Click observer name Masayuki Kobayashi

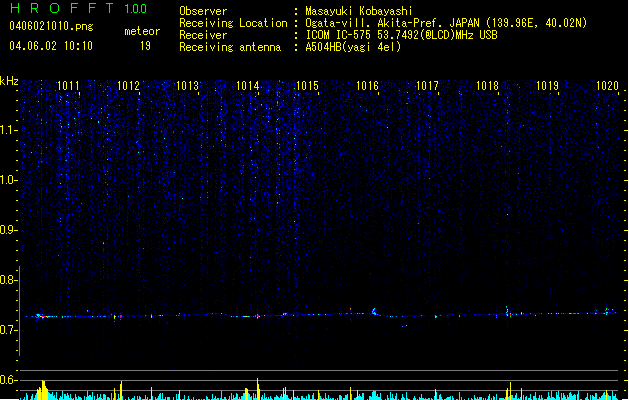(359, 11)
